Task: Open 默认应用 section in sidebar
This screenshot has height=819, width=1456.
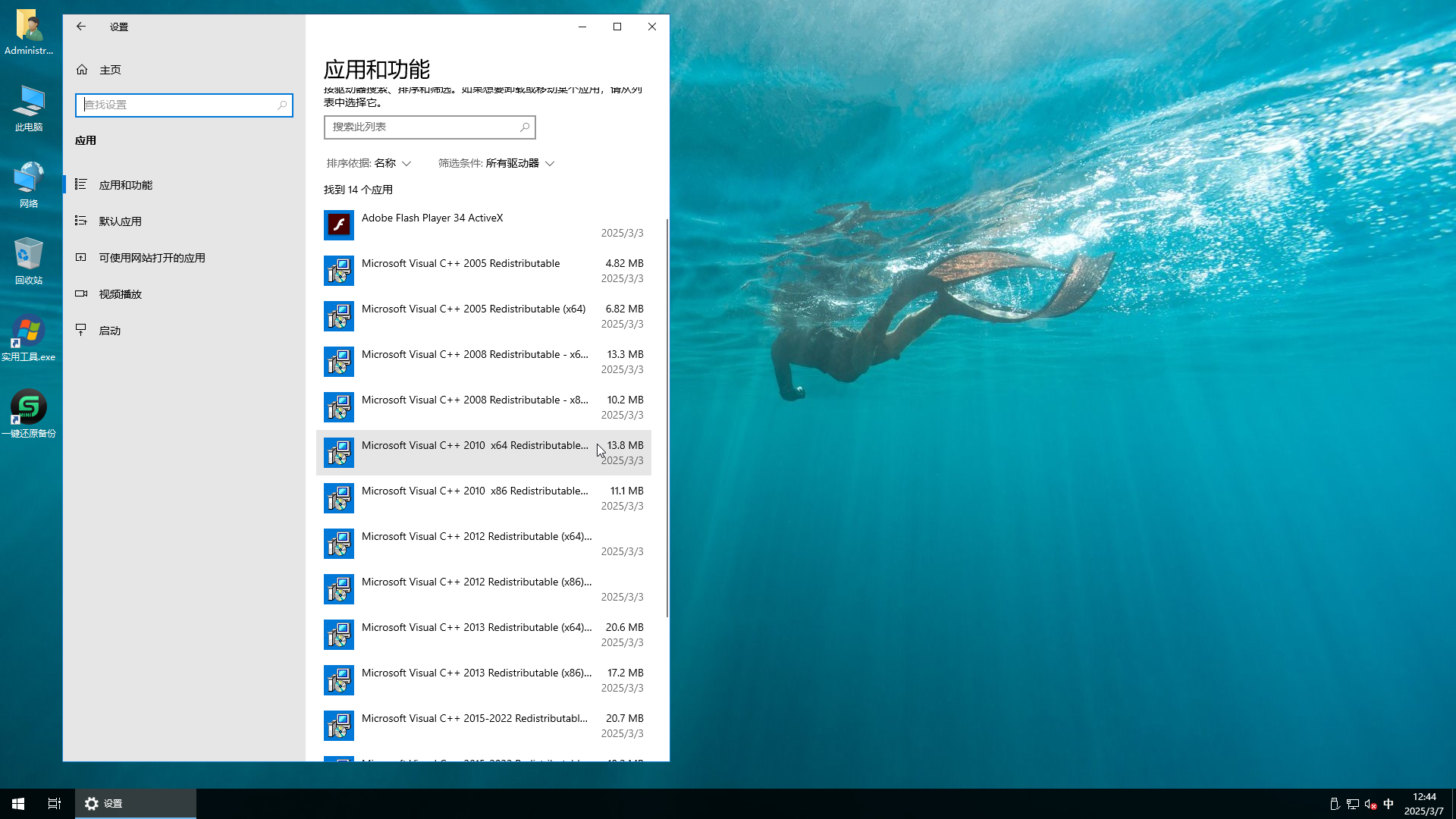Action: pyautogui.click(x=184, y=221)
